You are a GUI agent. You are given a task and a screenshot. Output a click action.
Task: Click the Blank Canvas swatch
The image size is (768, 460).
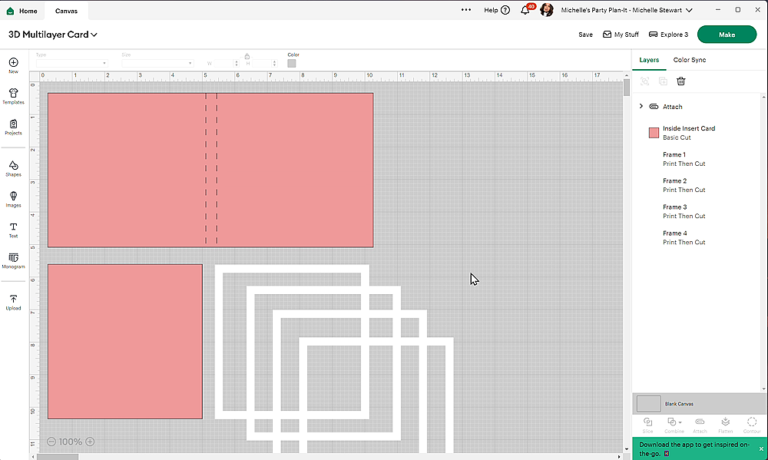click(x=648, y=404)
